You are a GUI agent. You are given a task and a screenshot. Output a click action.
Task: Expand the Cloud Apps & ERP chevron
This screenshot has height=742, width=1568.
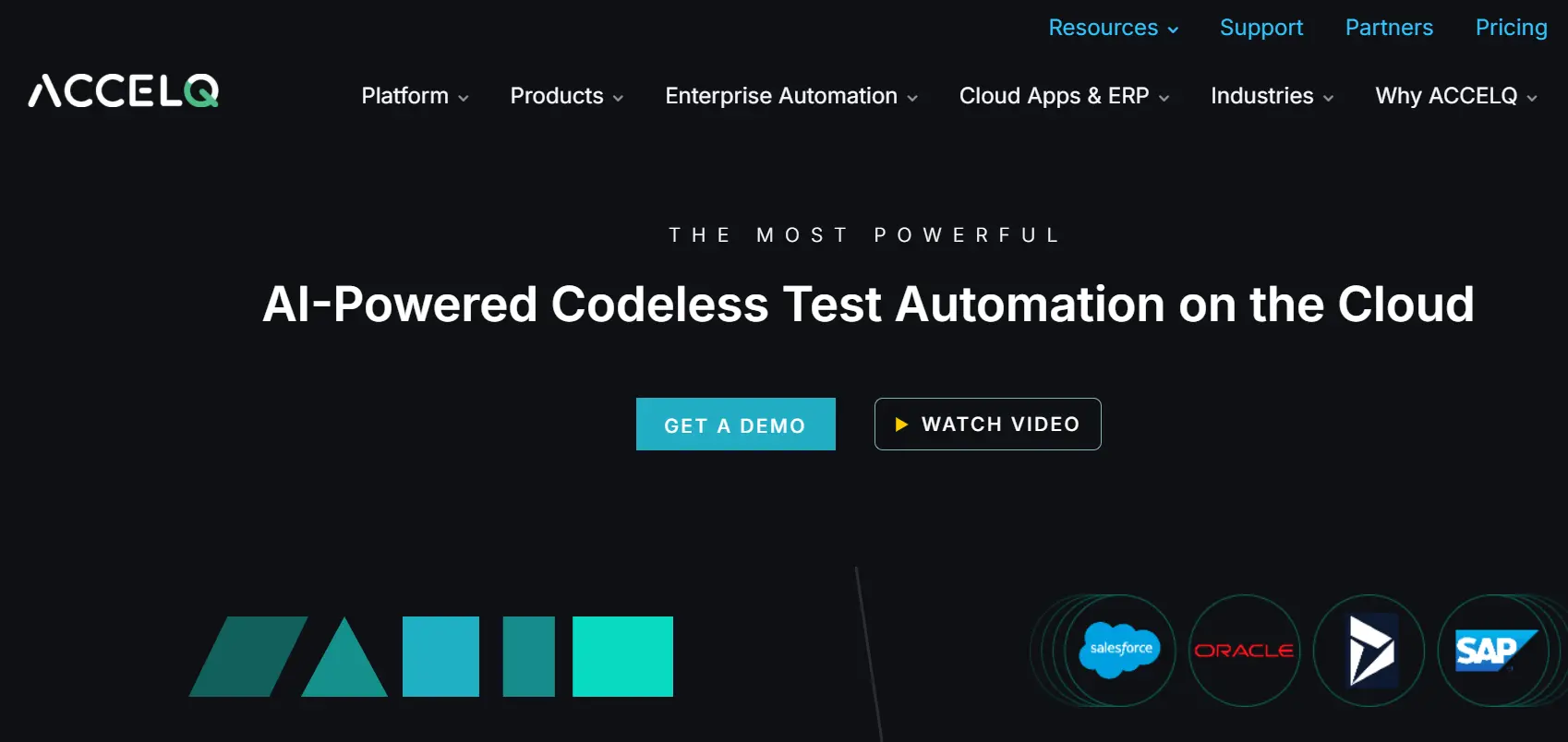coord(1164,98)
